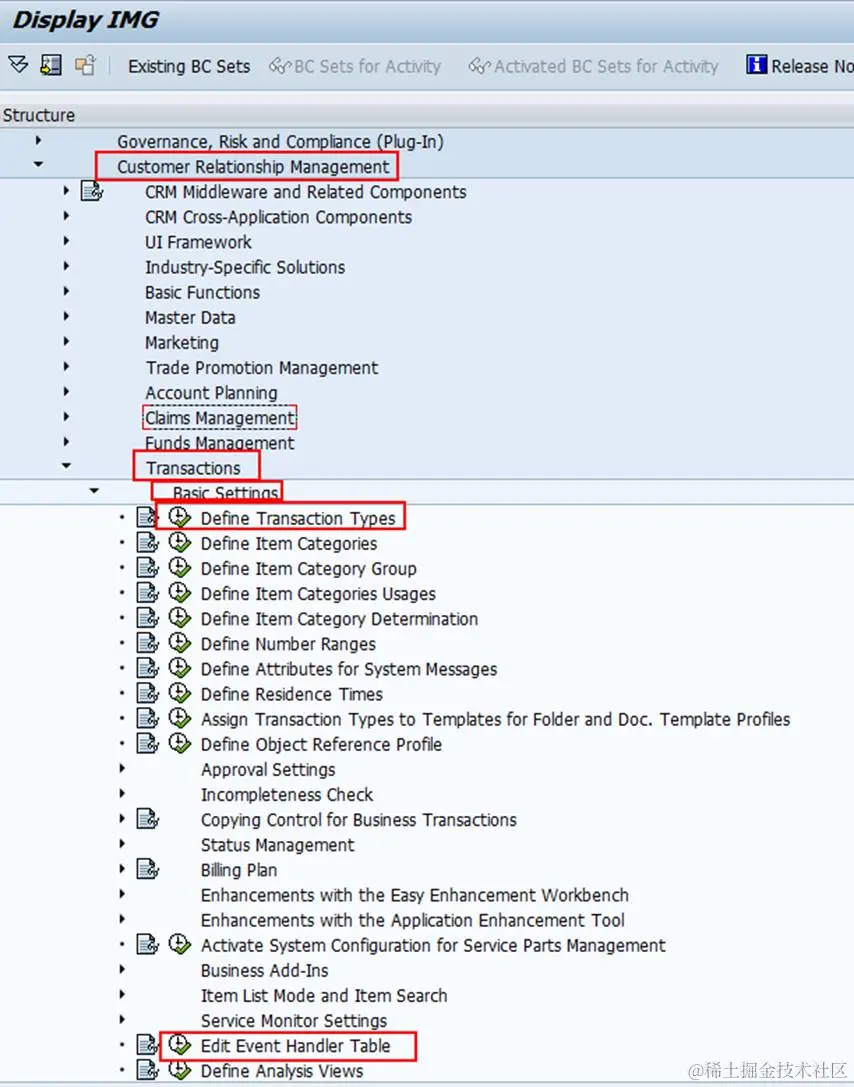
Task: Open documentation icon for Define Analysis Views
Action: point(147,1070)
